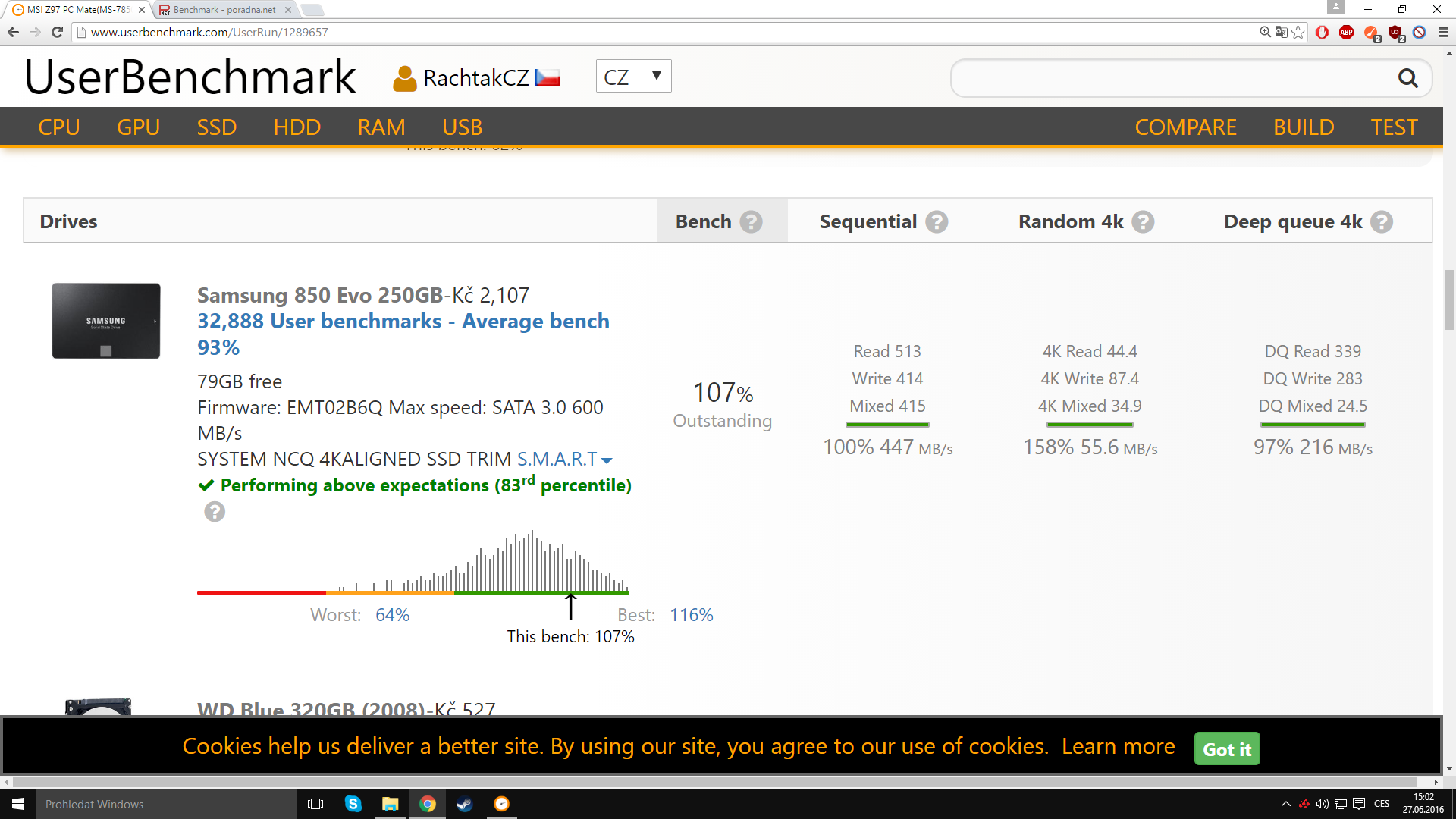Viewport: 1456px width, 819px height.
Task: Click the Bench help question mark
Action: [751, 221]
